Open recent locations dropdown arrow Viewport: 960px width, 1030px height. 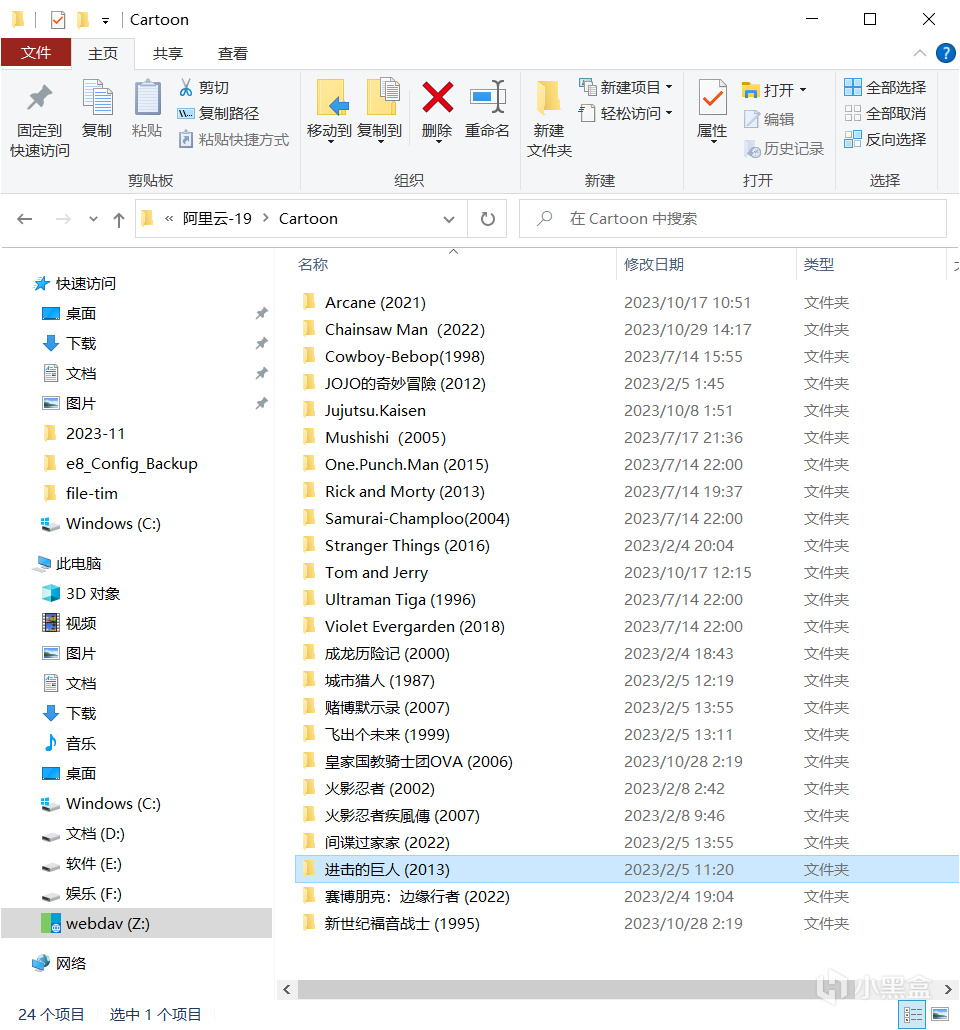tap(93, 219)
